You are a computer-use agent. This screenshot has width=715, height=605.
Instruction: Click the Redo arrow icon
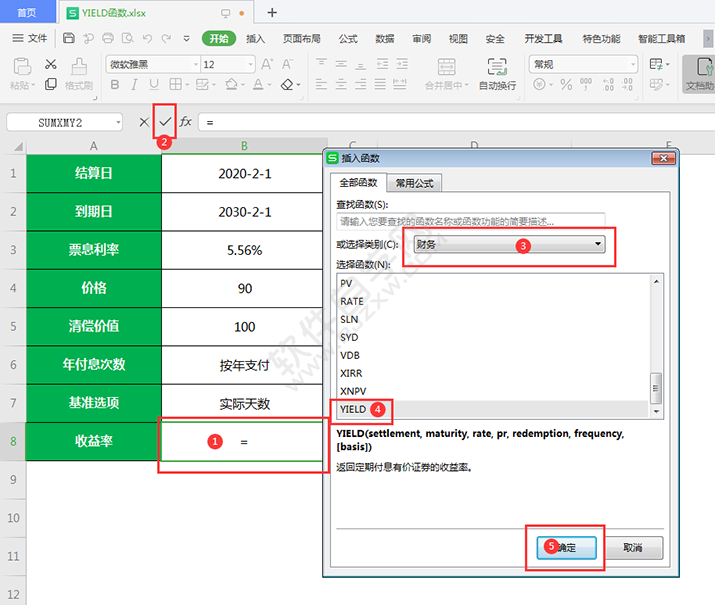(x=166, y=38)
